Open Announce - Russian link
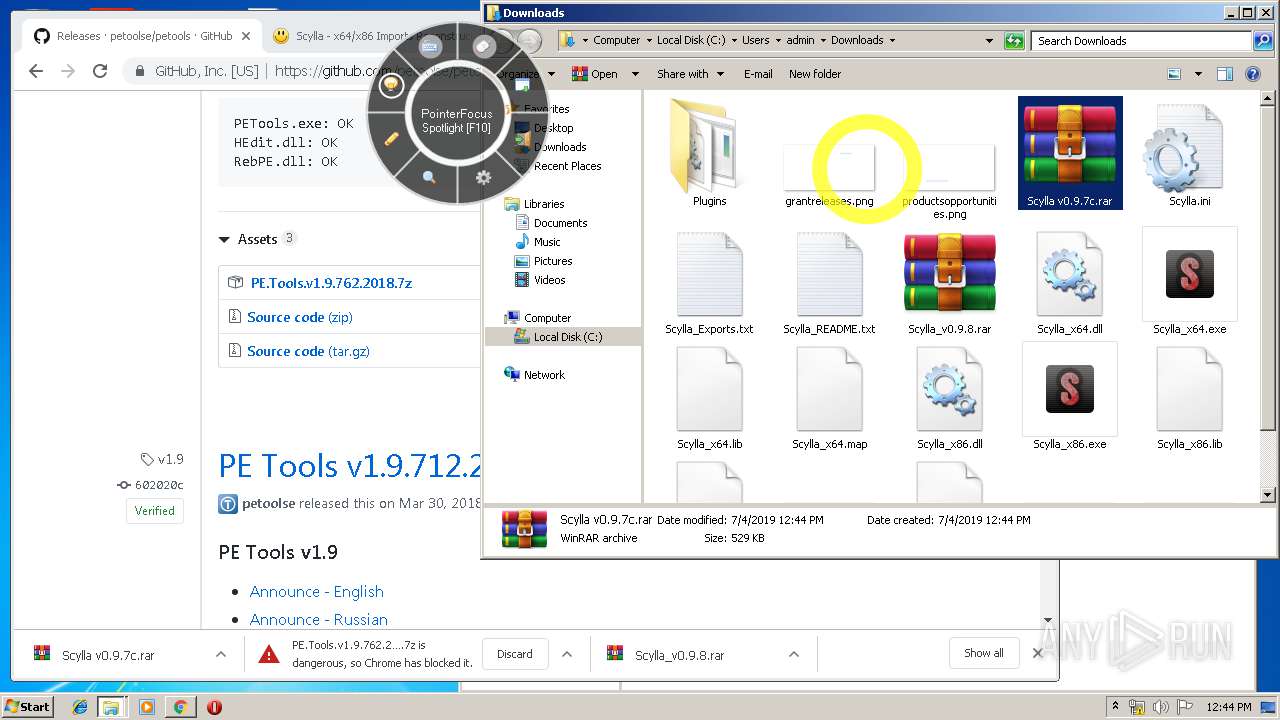The image size is (1280, 720). coord(319,620)
